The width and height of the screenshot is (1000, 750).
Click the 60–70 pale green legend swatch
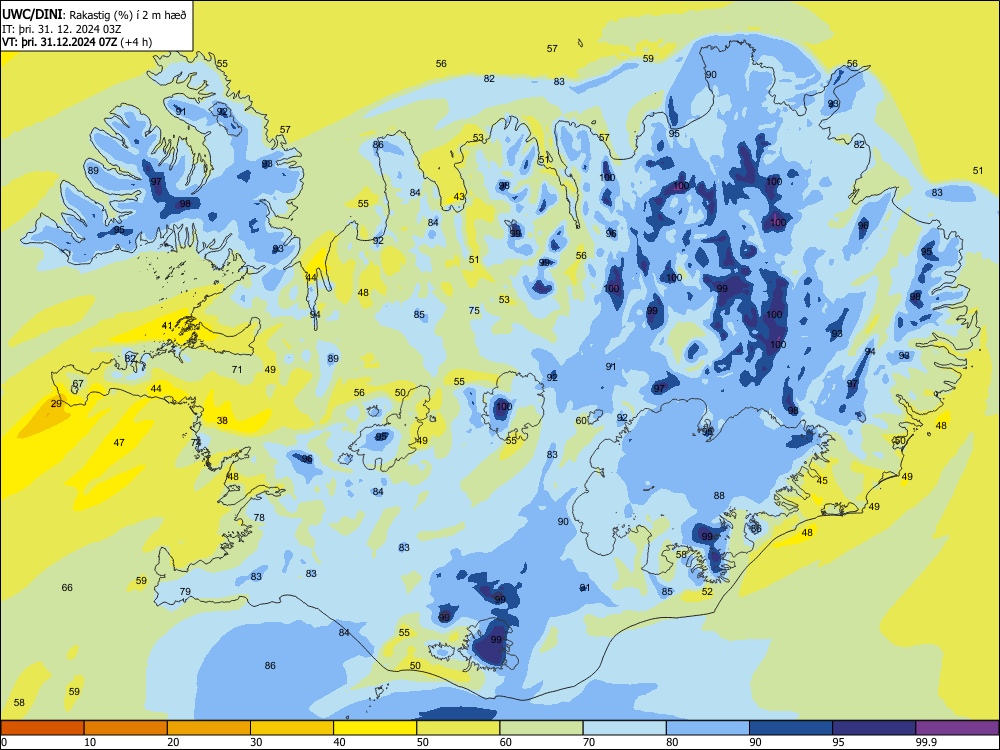541,728
